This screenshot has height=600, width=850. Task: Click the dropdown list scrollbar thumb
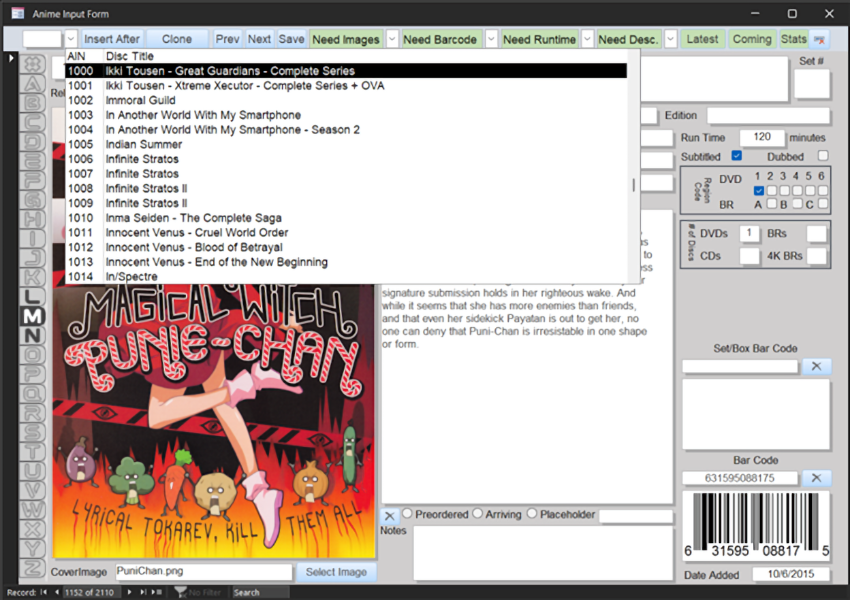tap(633, 185)
